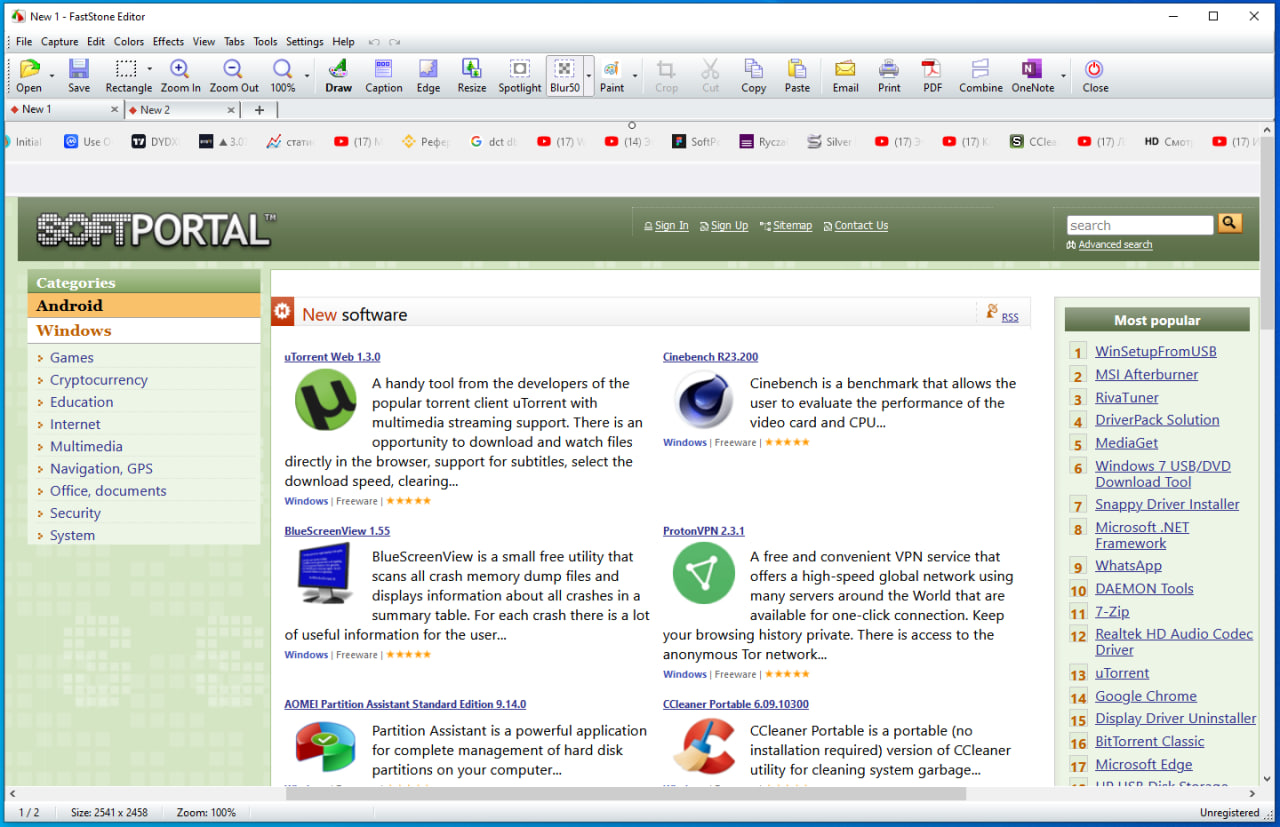Click the Cut scissors icon
This screenshot has height=827, width=1280.
(x=710, y=69)
